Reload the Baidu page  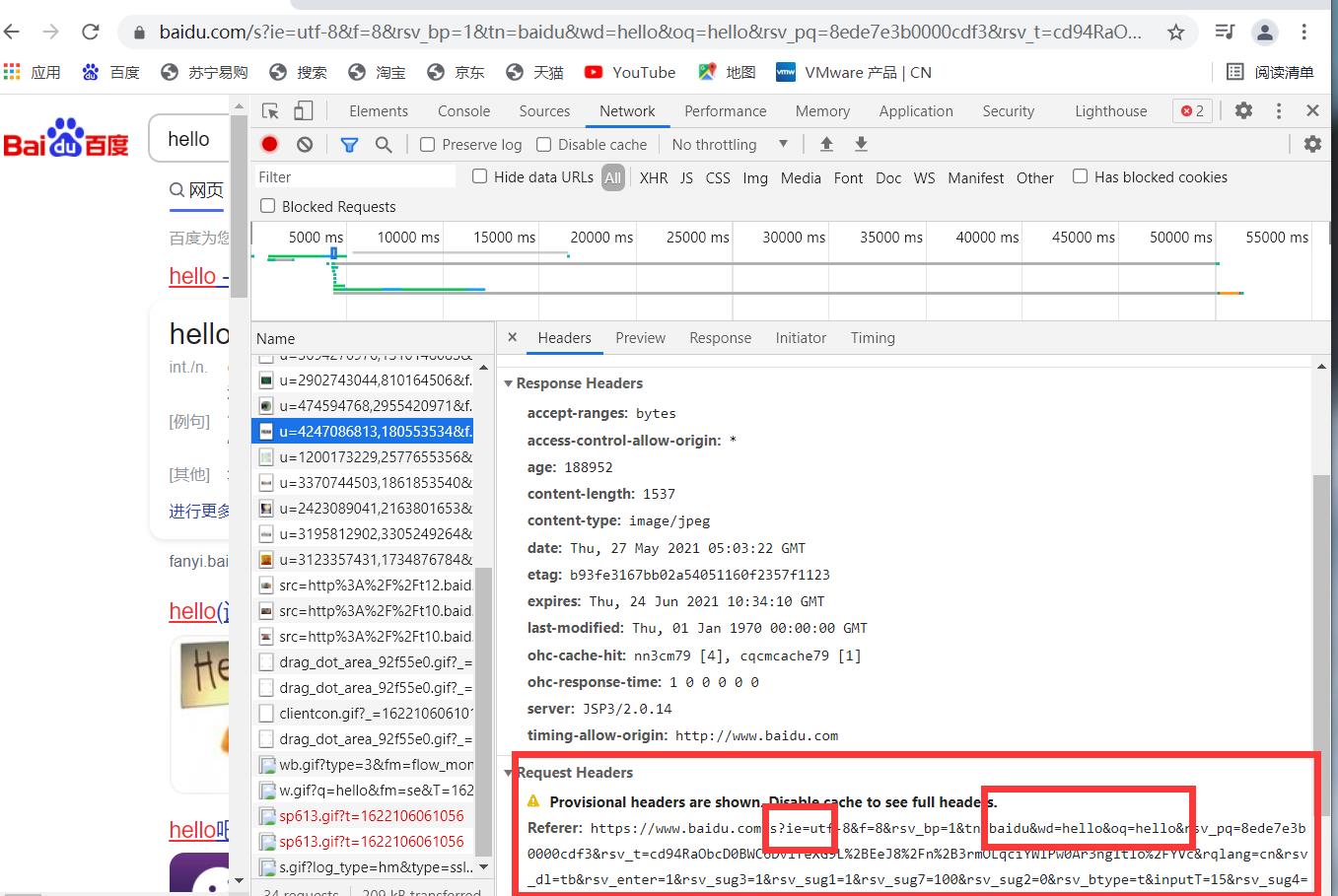(90, 32)
